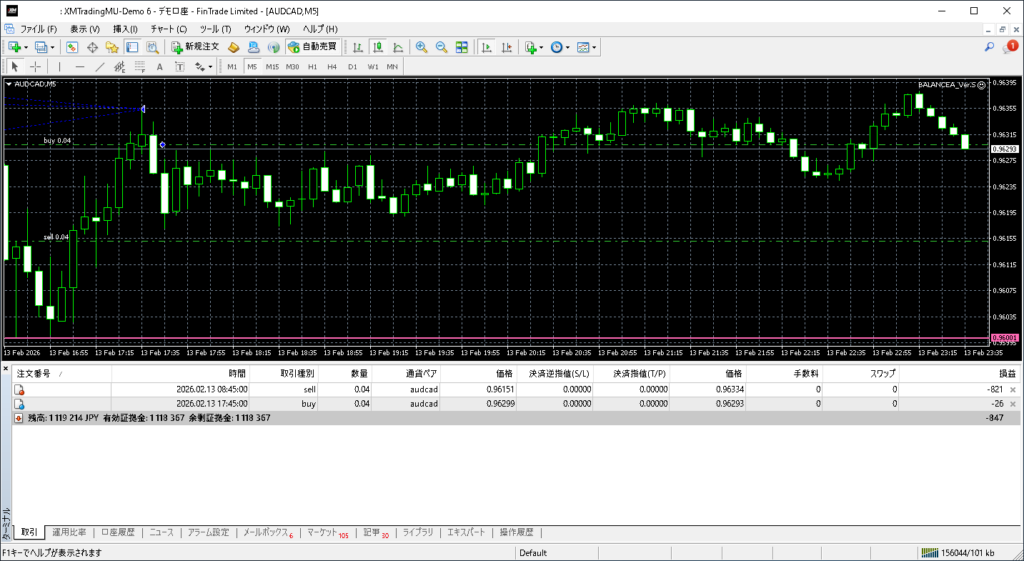This screenshot has width=1024, height=561.
Task: Open the チャート (C) menu
Action: 168,29
